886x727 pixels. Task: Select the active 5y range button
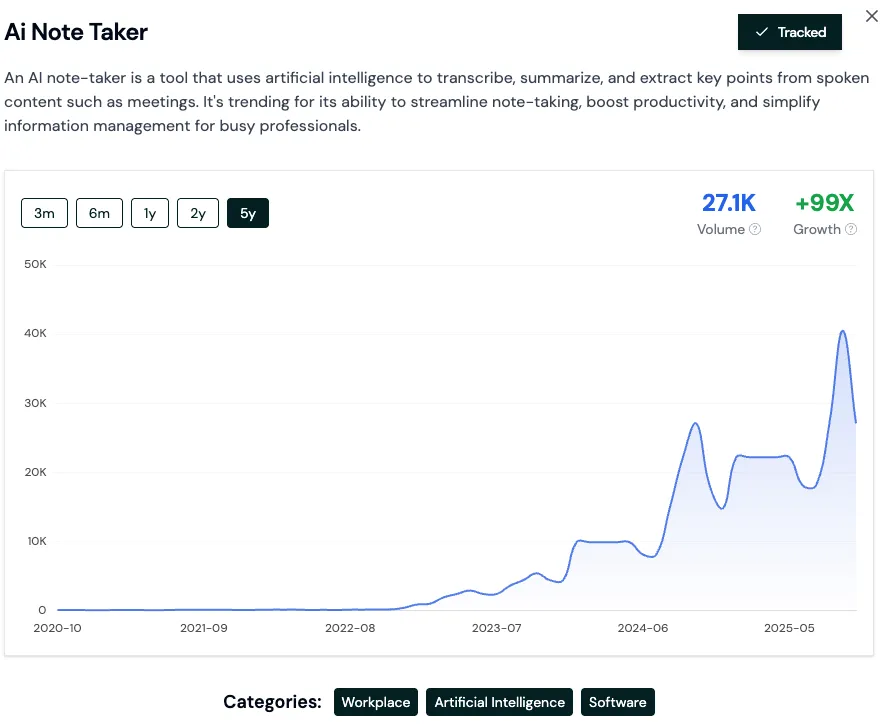(247, 212)
